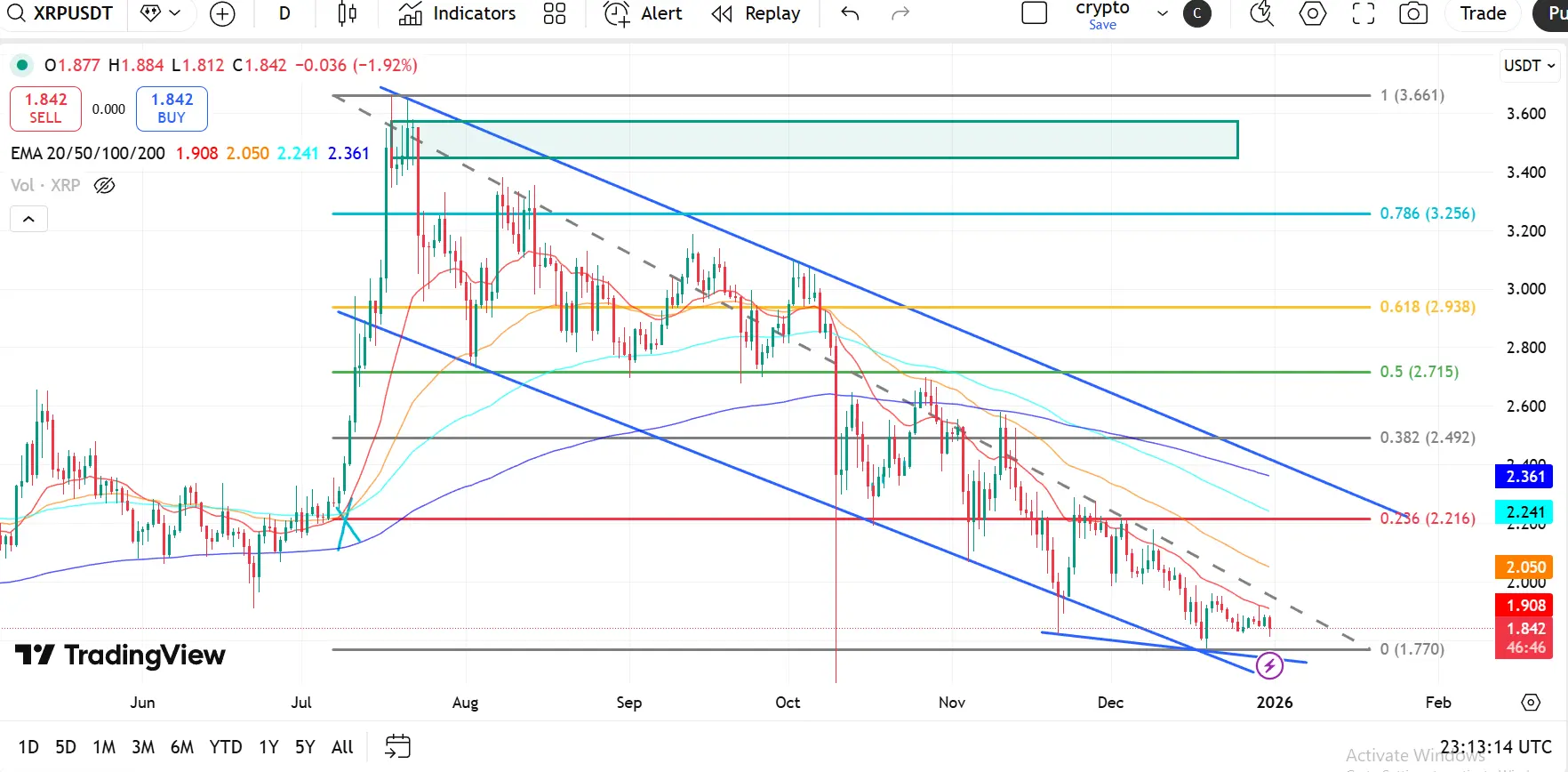This screenshot has height=772, width=1568.
Task: Open indicator templates grid icon
Action: point(555,13)
